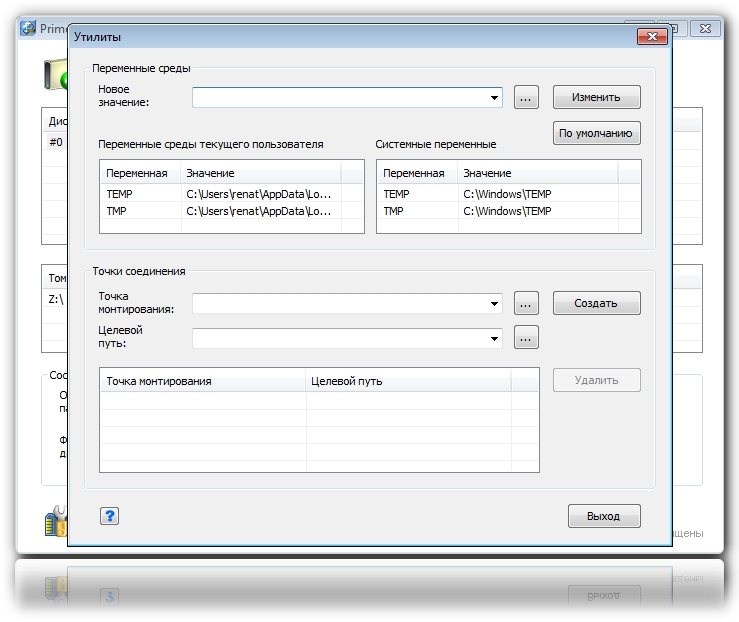Viewport: 739px width, 622px height.
Task: Sort by Точка монтирования column header
Action: [202, 381]
